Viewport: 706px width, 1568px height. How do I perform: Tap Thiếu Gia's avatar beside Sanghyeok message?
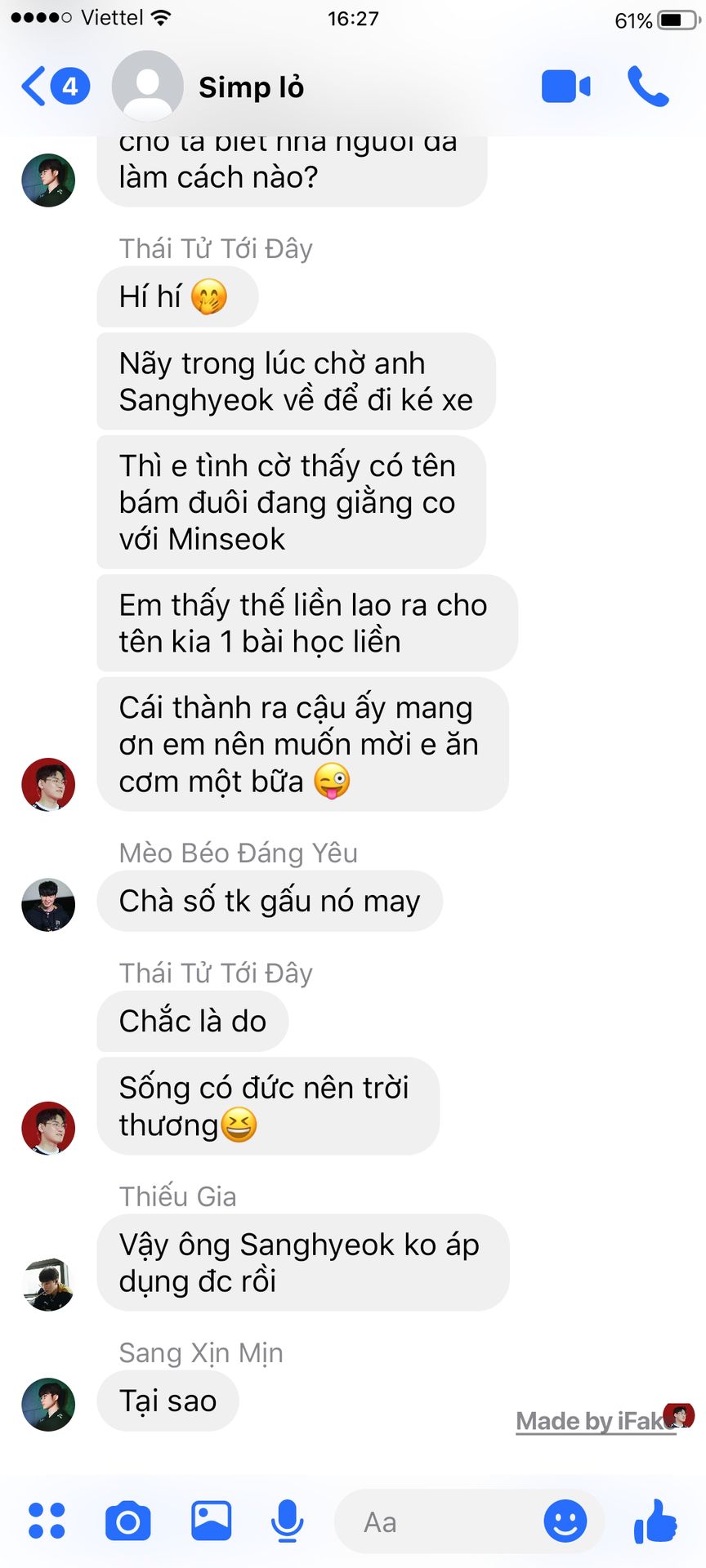click(x=48, y=1284)
